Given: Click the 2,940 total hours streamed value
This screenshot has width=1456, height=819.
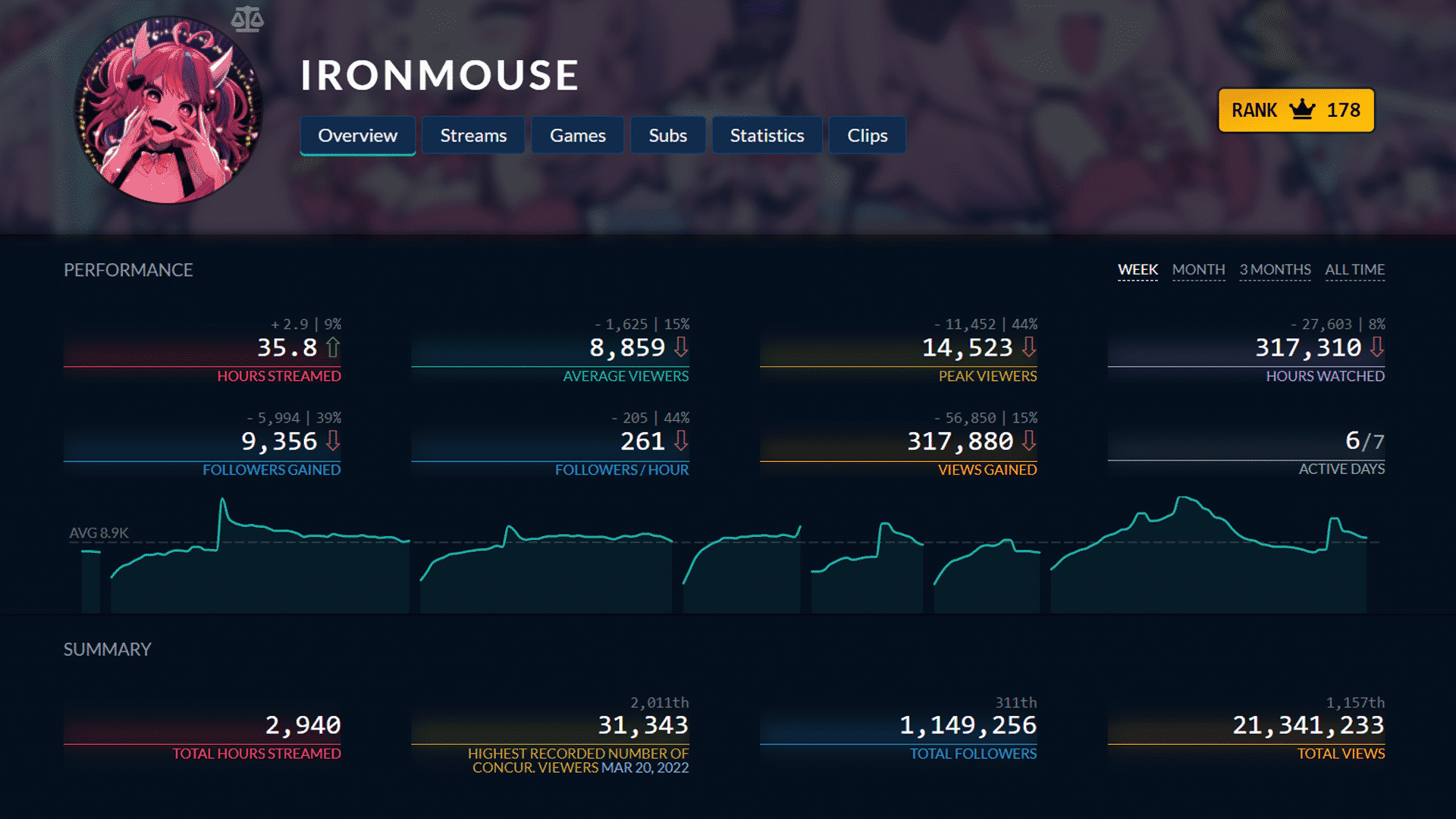Looking at the screenshot, I should 303,725.
